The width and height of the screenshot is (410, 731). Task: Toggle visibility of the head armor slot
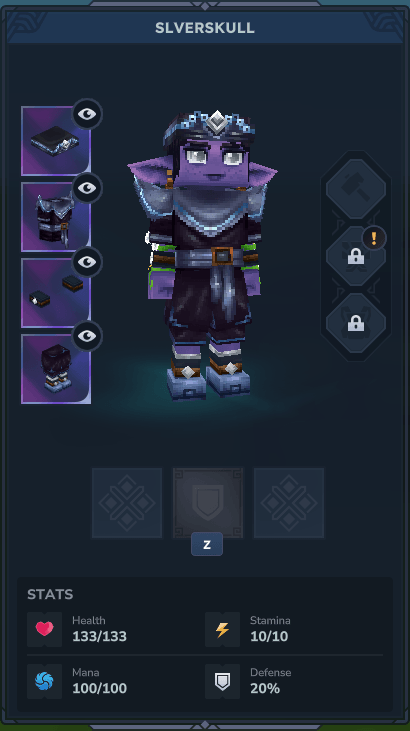tap(87, 114)
